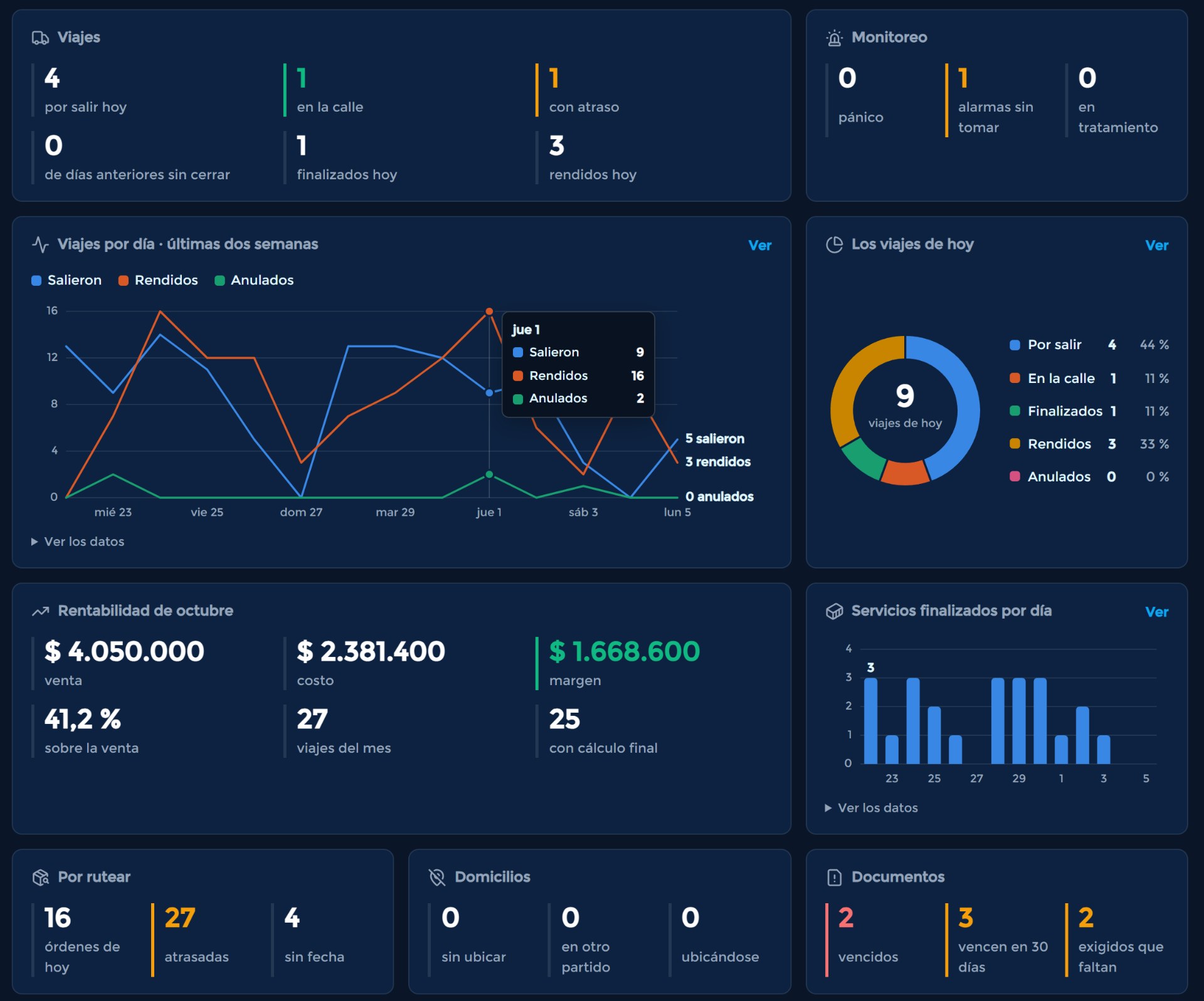The image size is (1204, 1001).
Task: Click the pulse icon beside Viajes por día
Action: [x=40, y=244]
